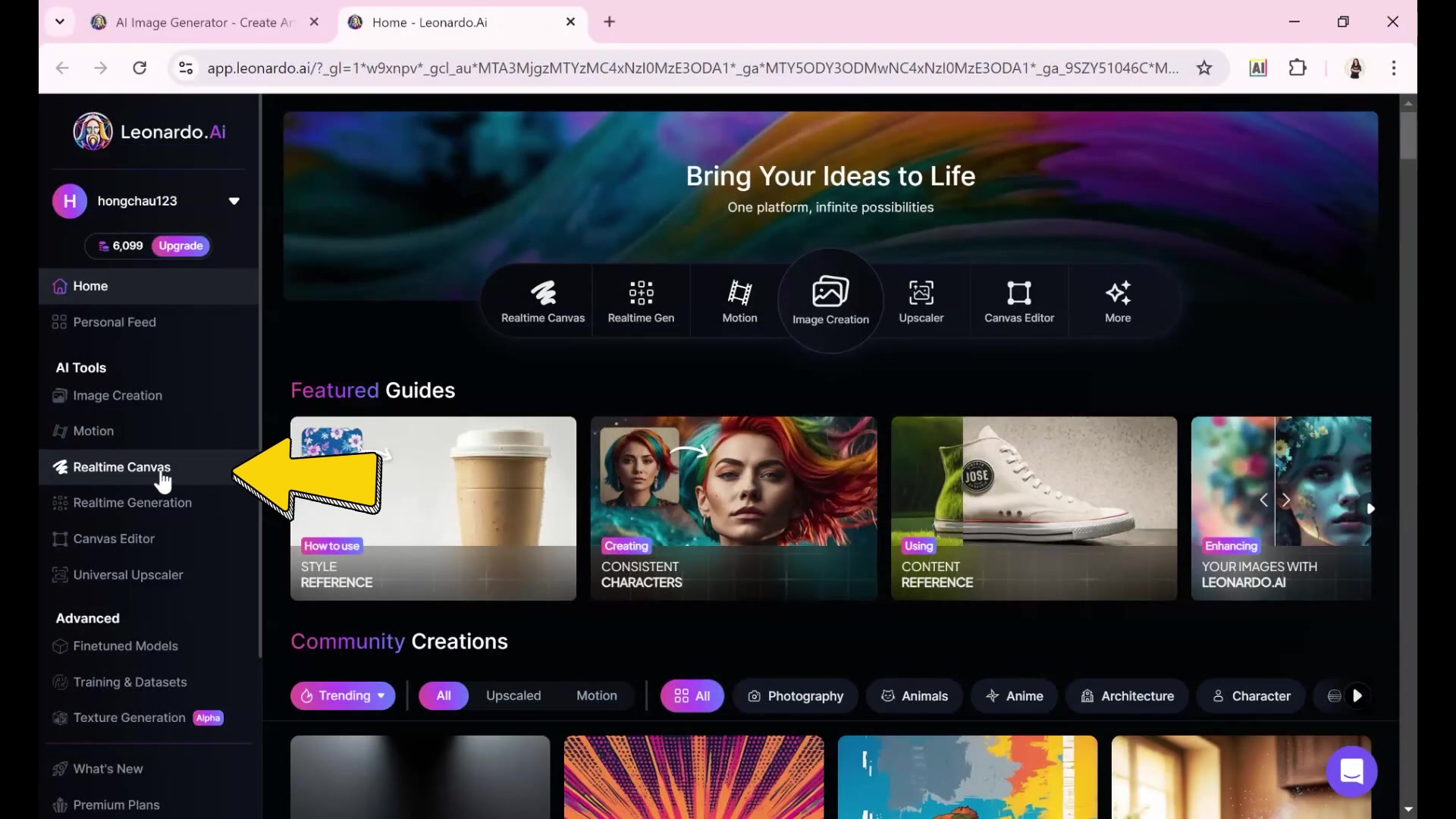Image resolution: width=1456 pixels, height=819 pixels.
Task: Expand the hongchau123 account dropdown
Action: 234,201
